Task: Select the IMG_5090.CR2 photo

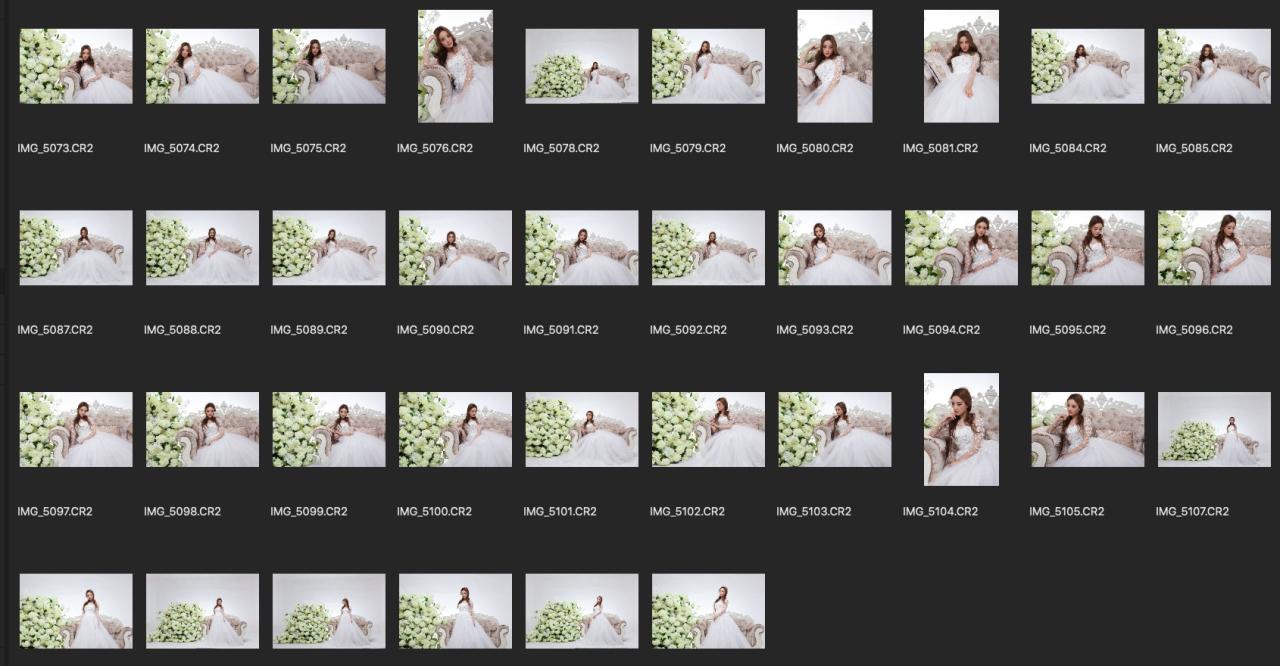Action: pos(455,247)
